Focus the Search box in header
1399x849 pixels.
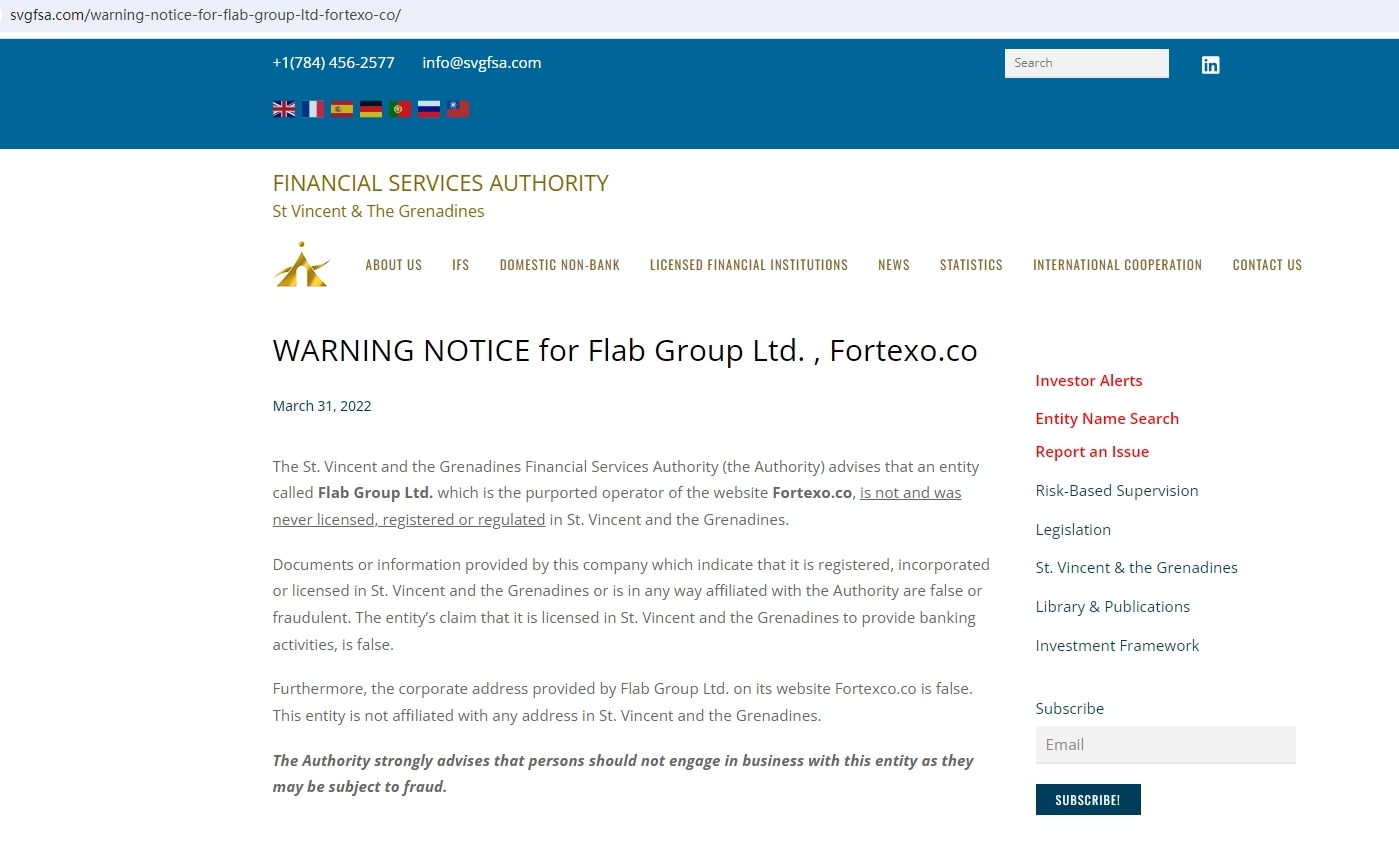(1086, 63)
